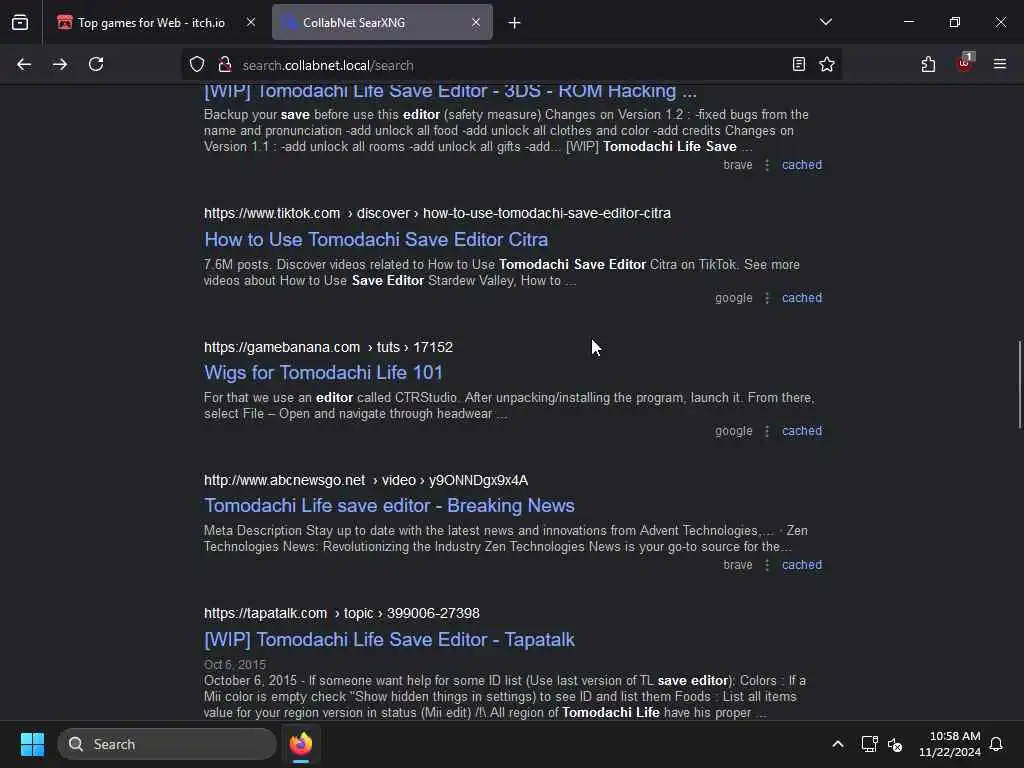The width and height of the screenshot is (1024, 768).
Task: Click brave engine label on ROM Hacking result
Action: coord(738,165)
